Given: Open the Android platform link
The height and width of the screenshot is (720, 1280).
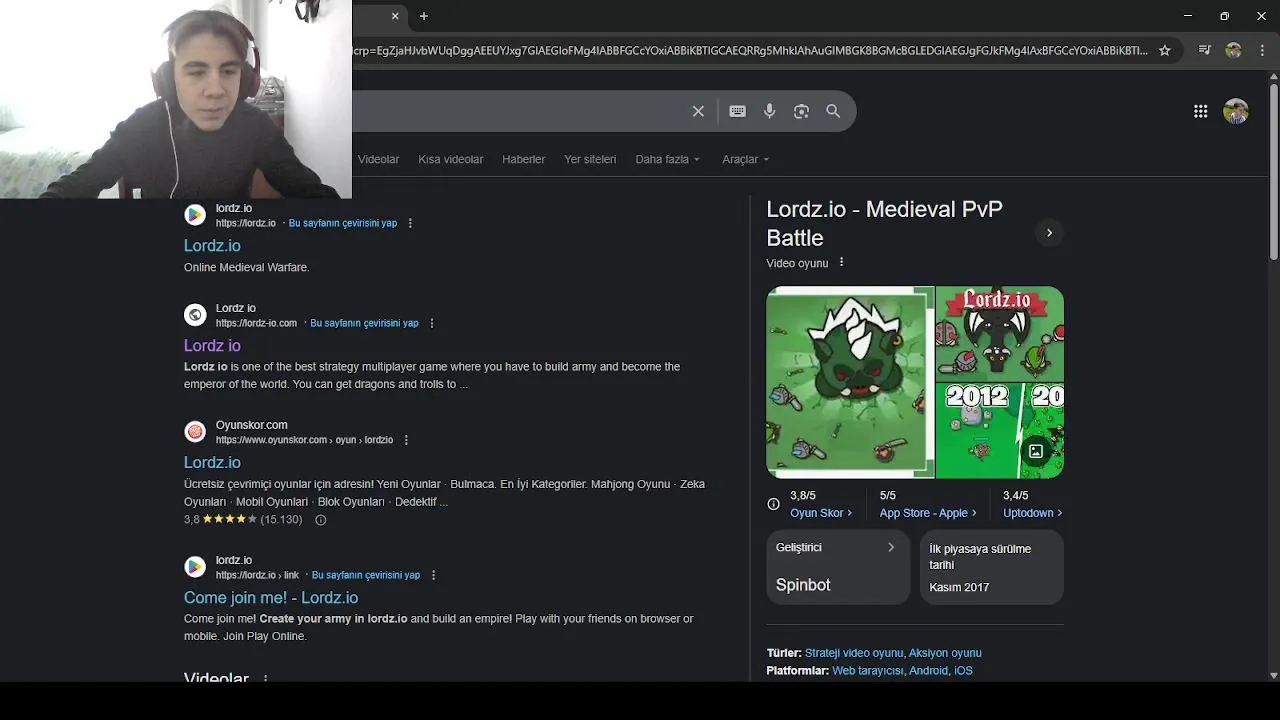Looking at the screenshot, I should (928, 671).
